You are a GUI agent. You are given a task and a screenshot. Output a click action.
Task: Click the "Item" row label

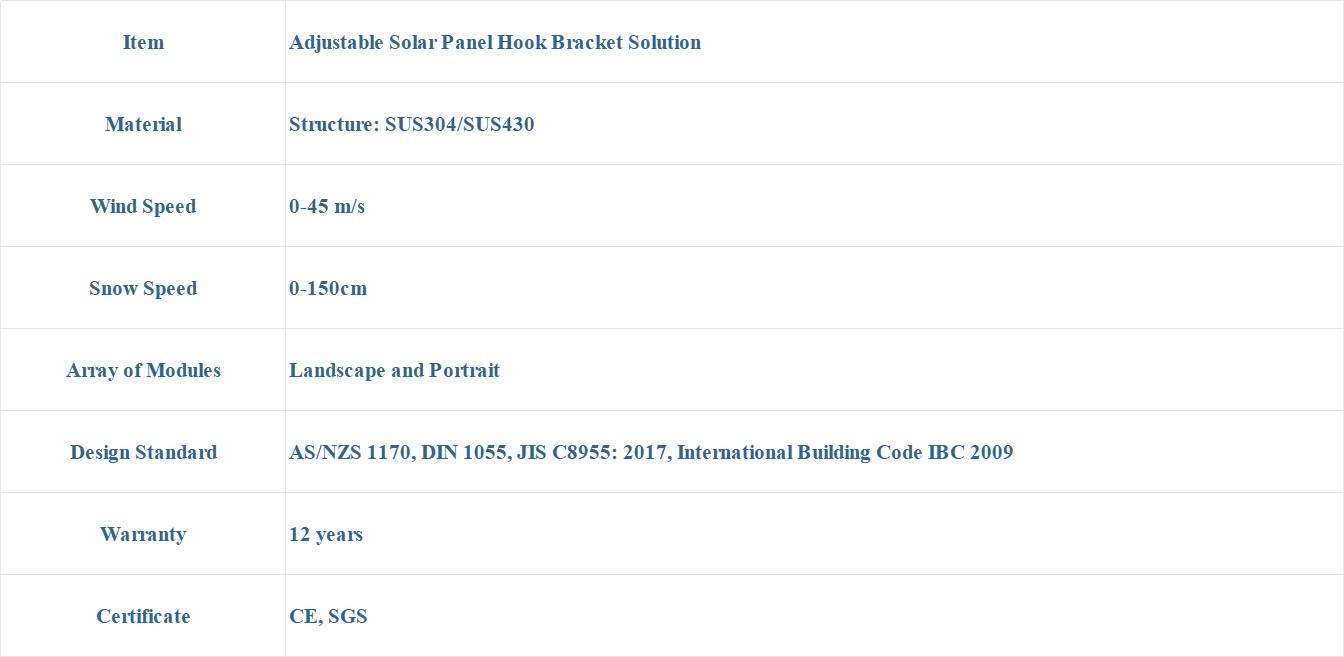coord(143,42)
